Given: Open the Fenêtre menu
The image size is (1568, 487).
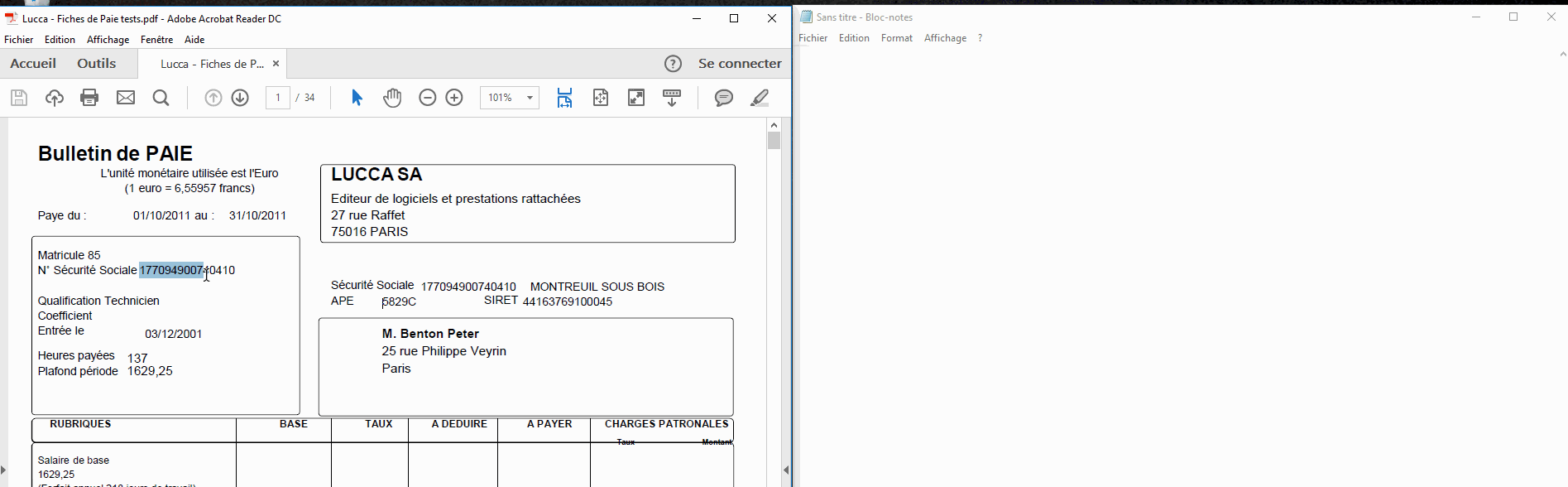Looking at the screenshot, I should point(157,40).
